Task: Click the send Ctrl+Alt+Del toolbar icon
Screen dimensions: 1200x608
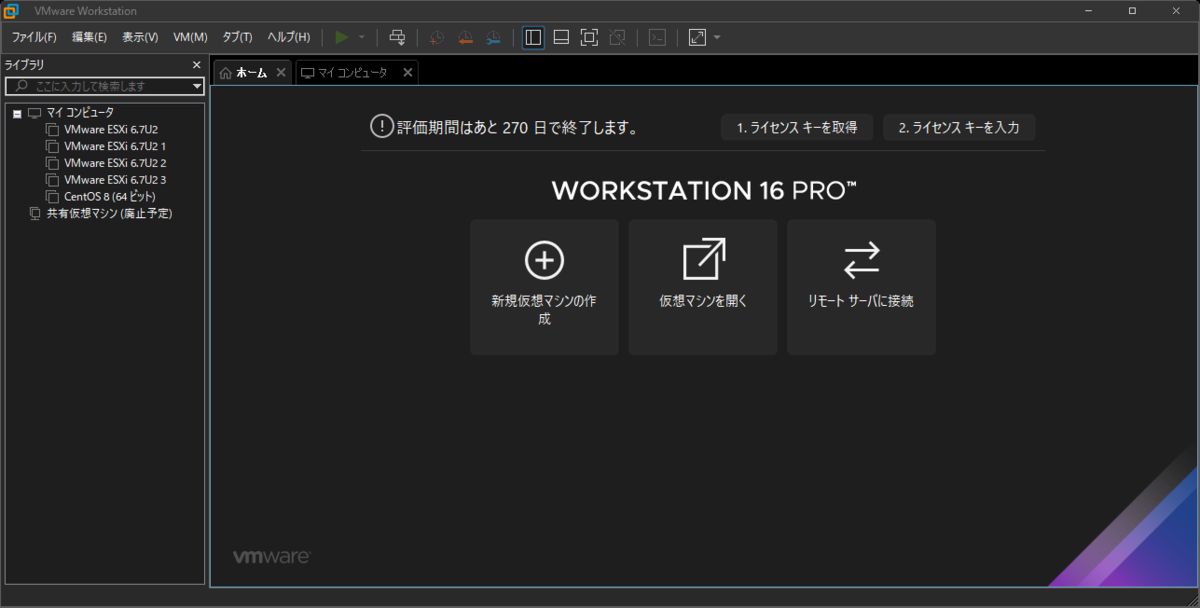Action: [397, 37]
